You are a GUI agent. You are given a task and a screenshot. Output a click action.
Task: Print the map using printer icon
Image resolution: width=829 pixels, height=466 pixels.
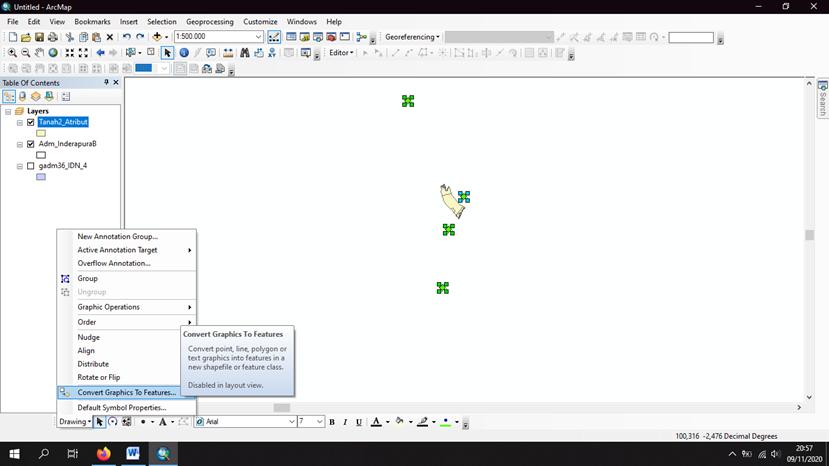point(53,37)
